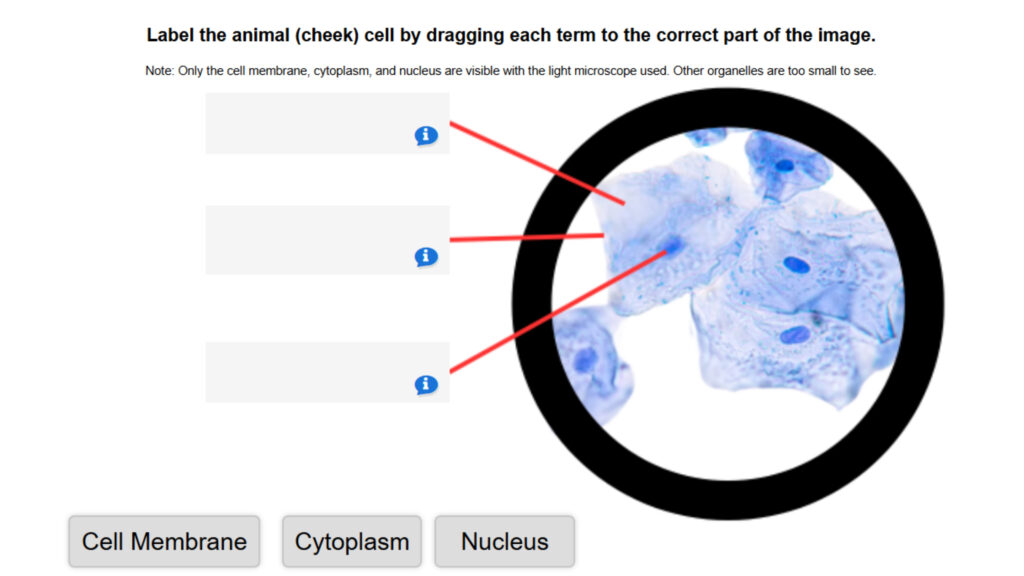
Task: Select the Cytoplasm term tile
Action: click(351, 541)
